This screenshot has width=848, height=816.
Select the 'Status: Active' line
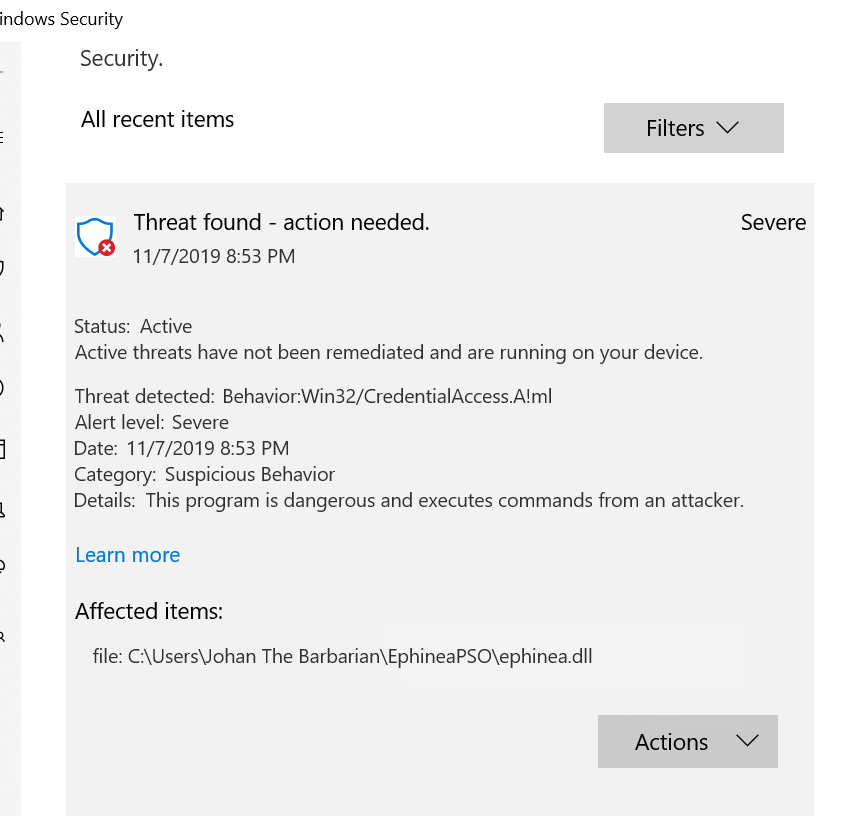coord(133,326)
